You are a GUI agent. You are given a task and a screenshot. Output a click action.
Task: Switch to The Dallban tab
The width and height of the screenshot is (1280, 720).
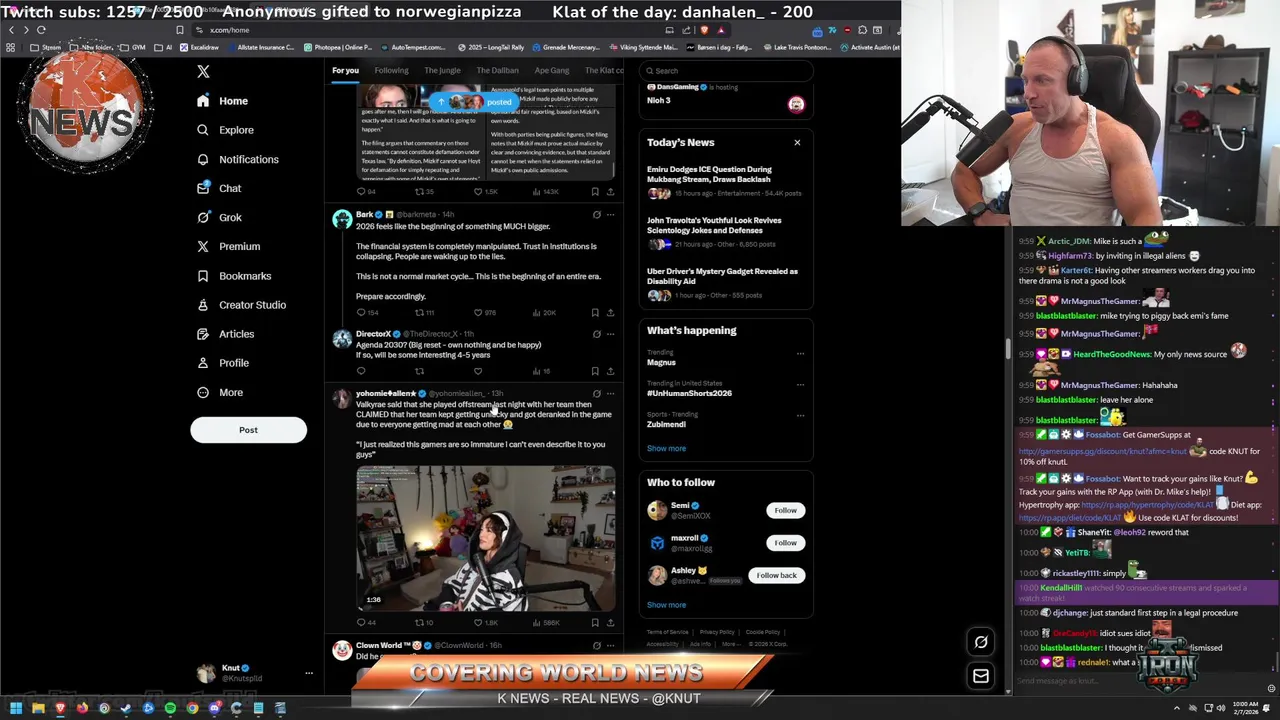point(497,71)
